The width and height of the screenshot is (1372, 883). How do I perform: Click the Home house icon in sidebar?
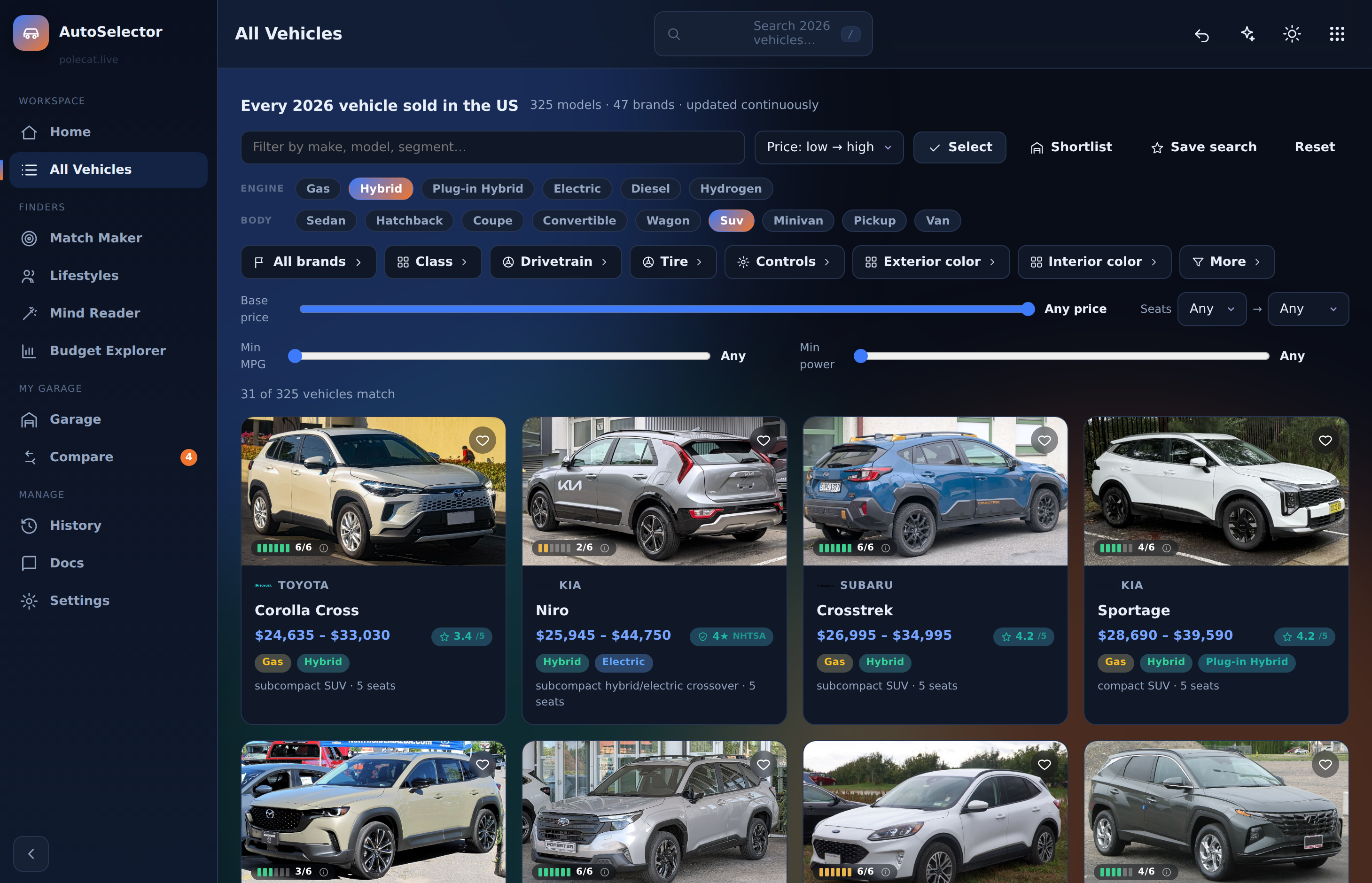coord(29,132)
